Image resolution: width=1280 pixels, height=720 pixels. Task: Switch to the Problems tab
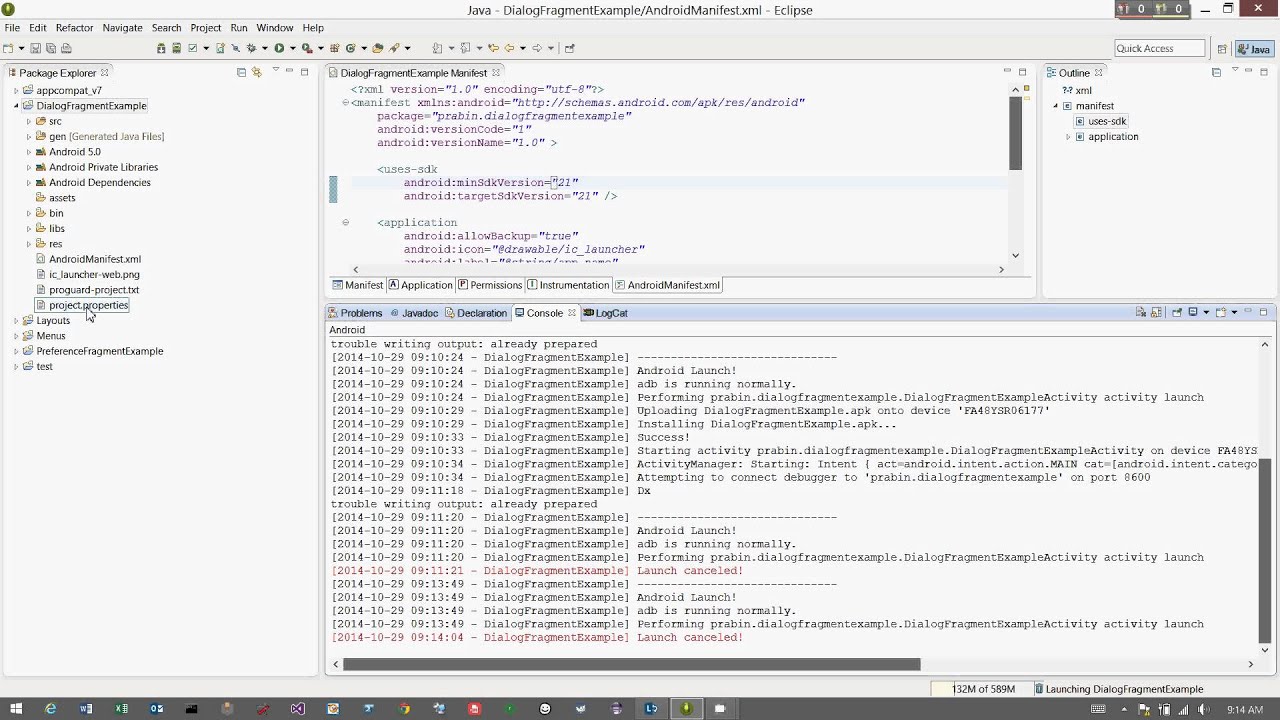coord(354,313)
